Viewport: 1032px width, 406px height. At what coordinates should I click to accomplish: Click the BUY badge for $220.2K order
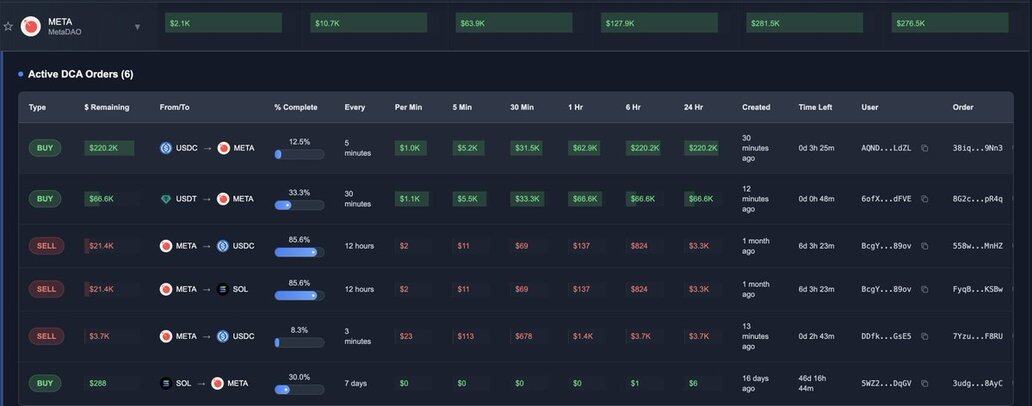click(45, 148)
